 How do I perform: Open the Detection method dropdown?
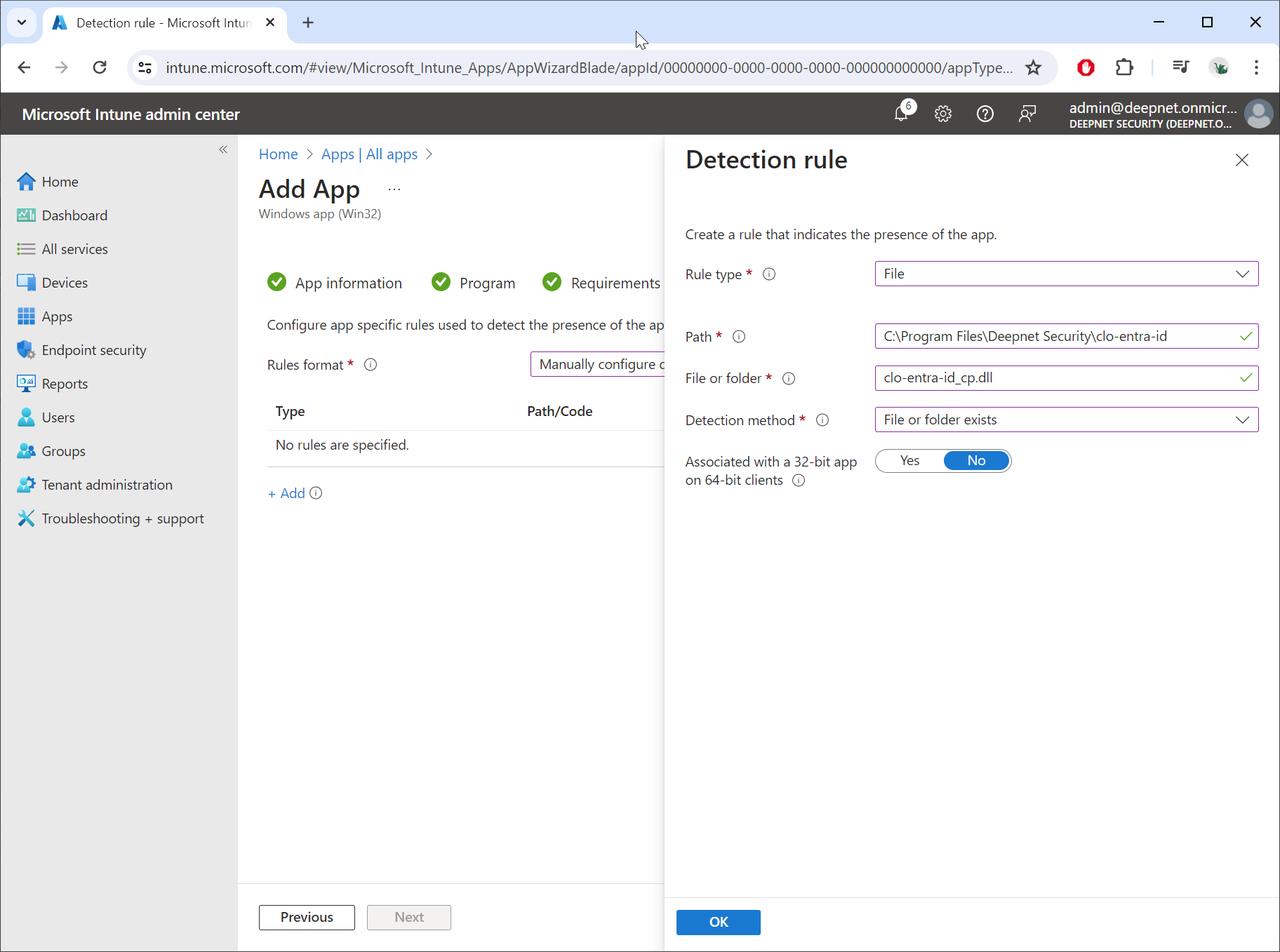[x=1066, y=420]
